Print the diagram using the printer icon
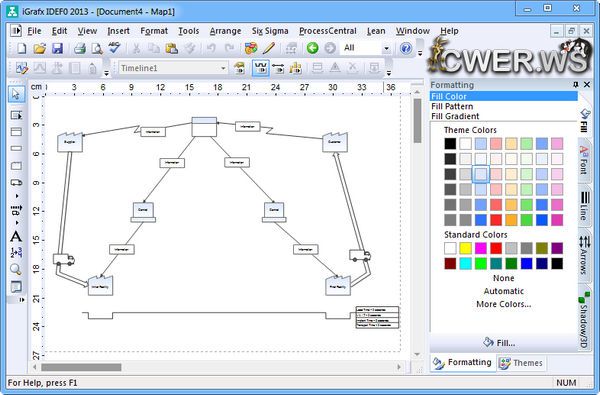The width and height of the screenshot is (600, 395). (80, 48)
